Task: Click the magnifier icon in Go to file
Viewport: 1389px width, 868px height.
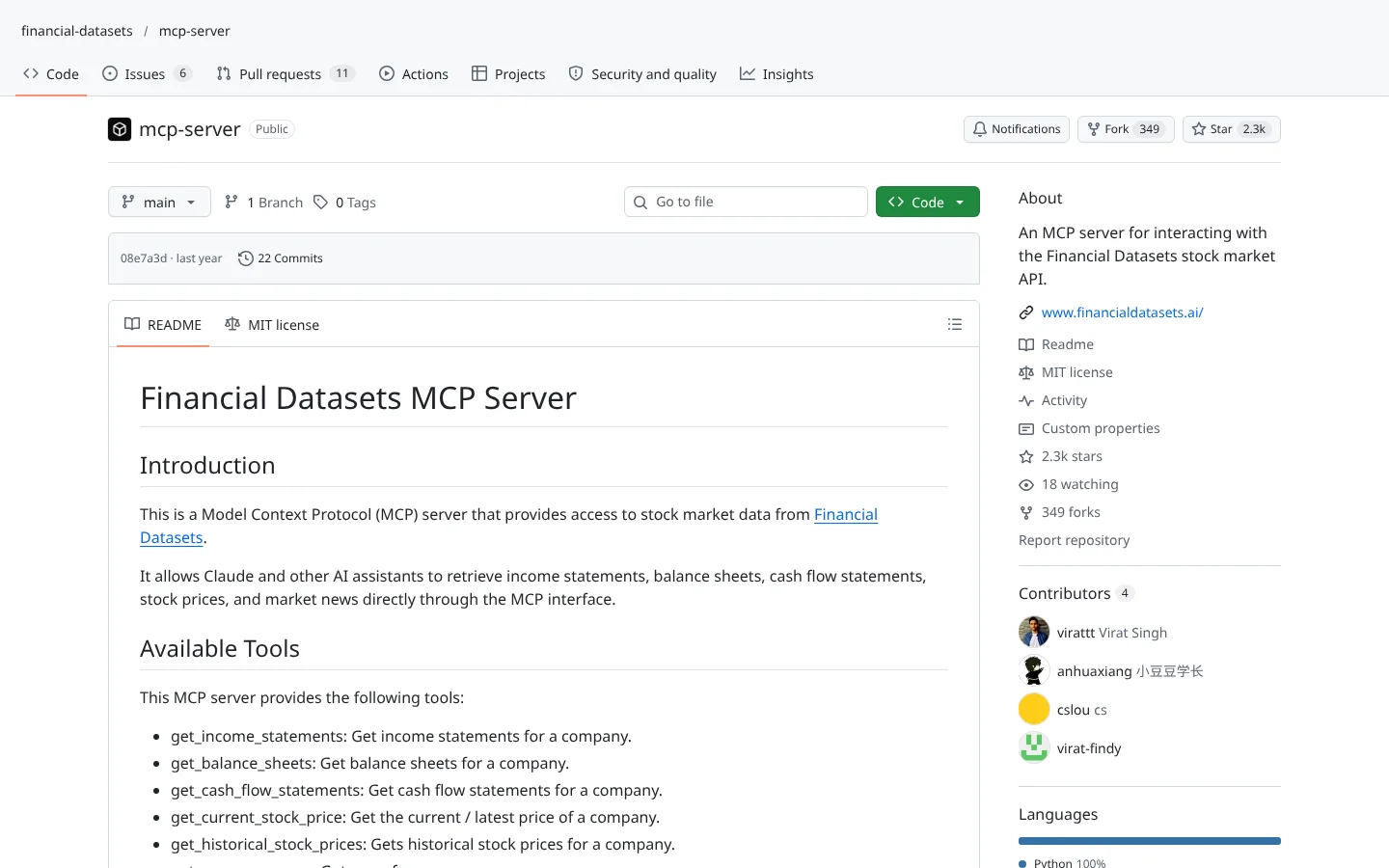Action: coord(640,203)
